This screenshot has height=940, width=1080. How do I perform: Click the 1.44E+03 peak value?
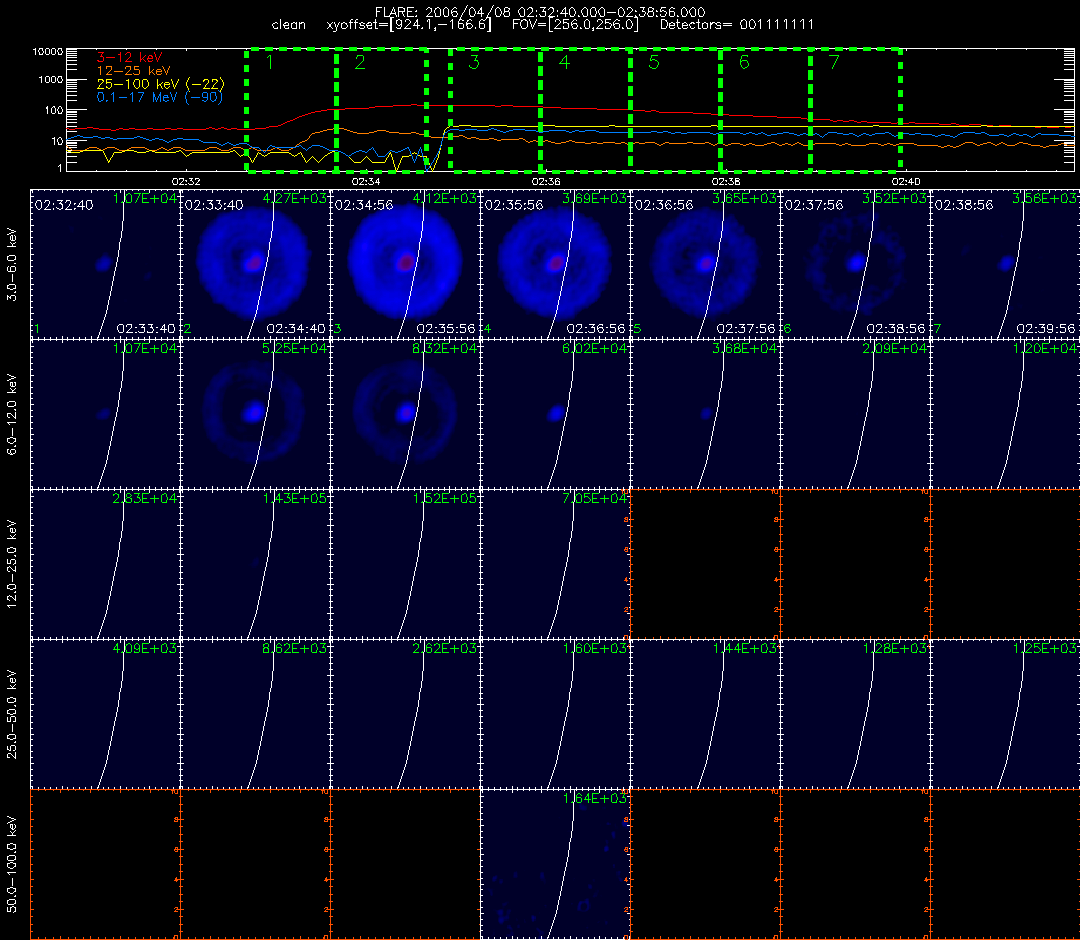(x=745, y=648)
